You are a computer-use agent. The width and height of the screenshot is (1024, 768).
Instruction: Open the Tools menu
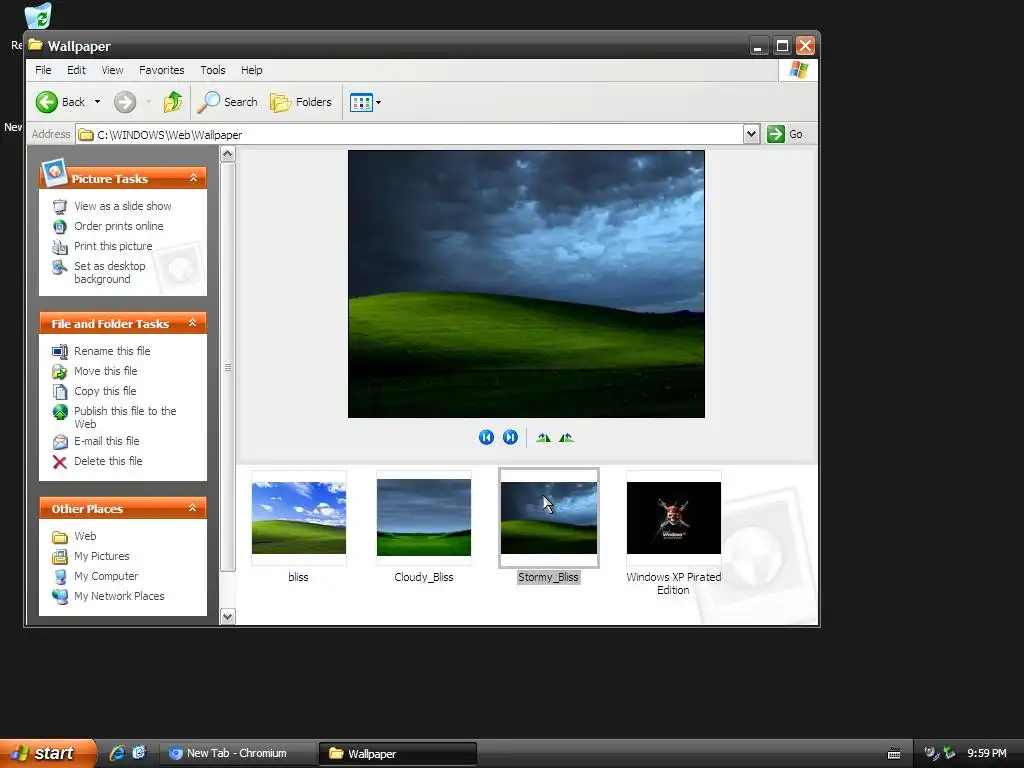coord(213,70)
